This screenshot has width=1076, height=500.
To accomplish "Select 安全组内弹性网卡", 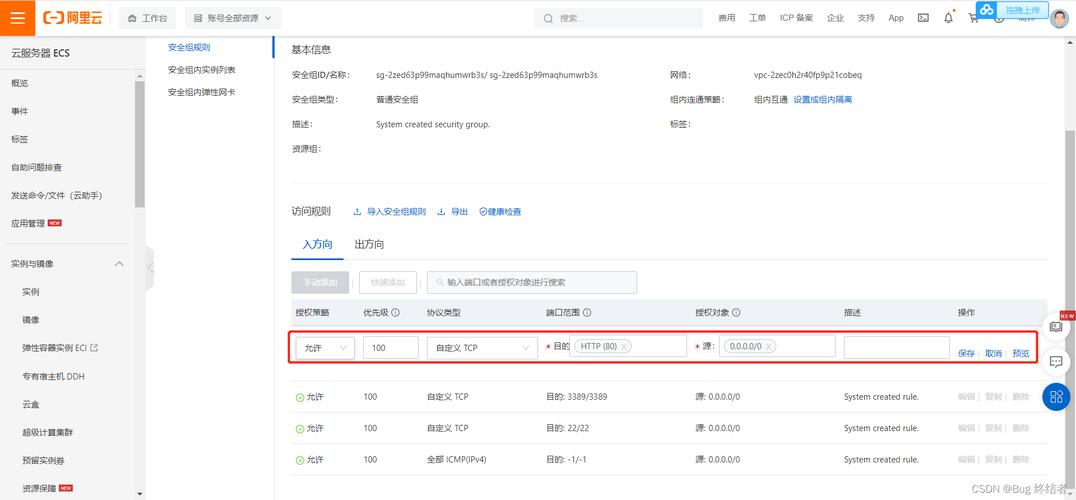I will (202, 92).
